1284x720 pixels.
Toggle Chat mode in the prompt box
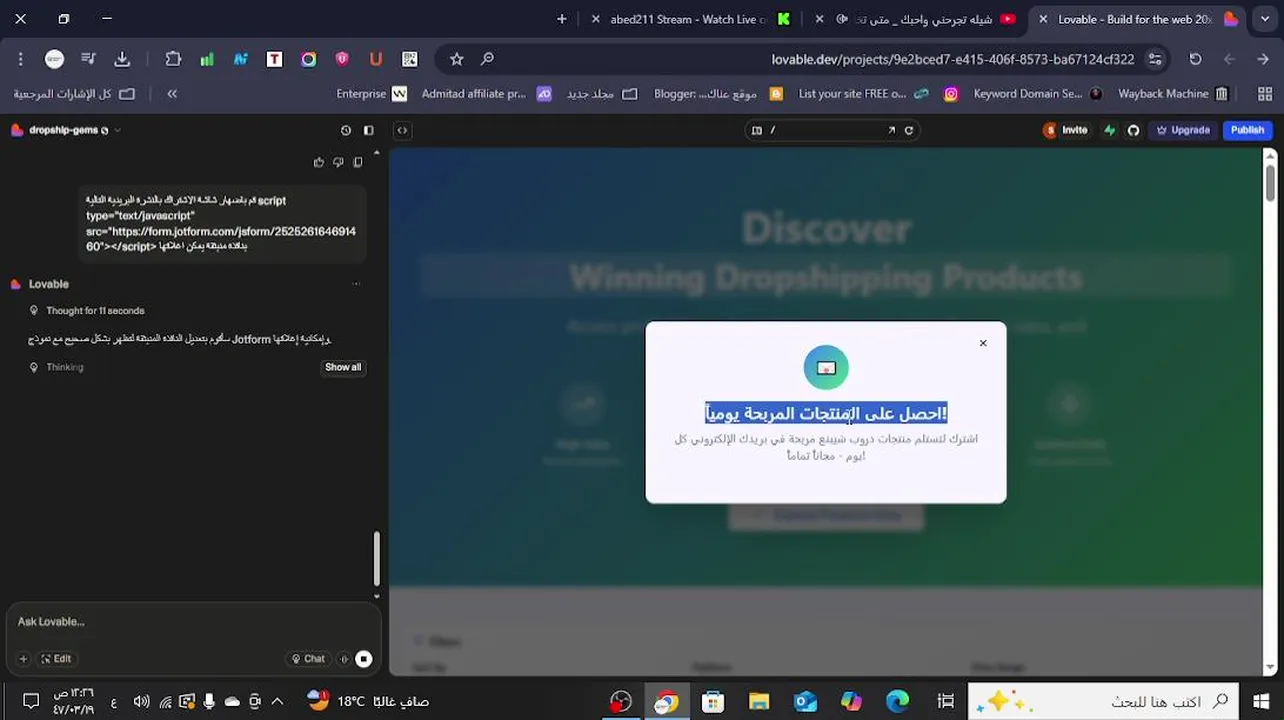(x=308, y=659)
